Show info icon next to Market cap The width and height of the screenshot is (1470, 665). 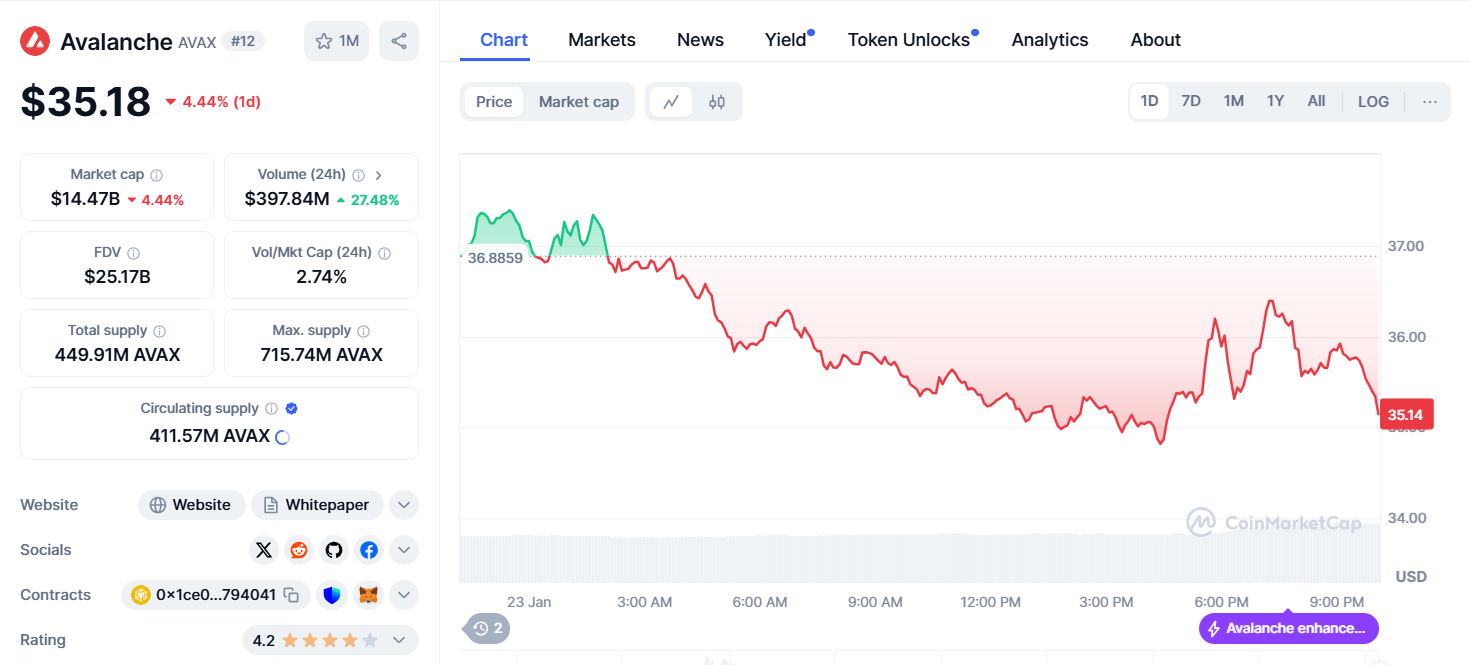pos(157,175)
